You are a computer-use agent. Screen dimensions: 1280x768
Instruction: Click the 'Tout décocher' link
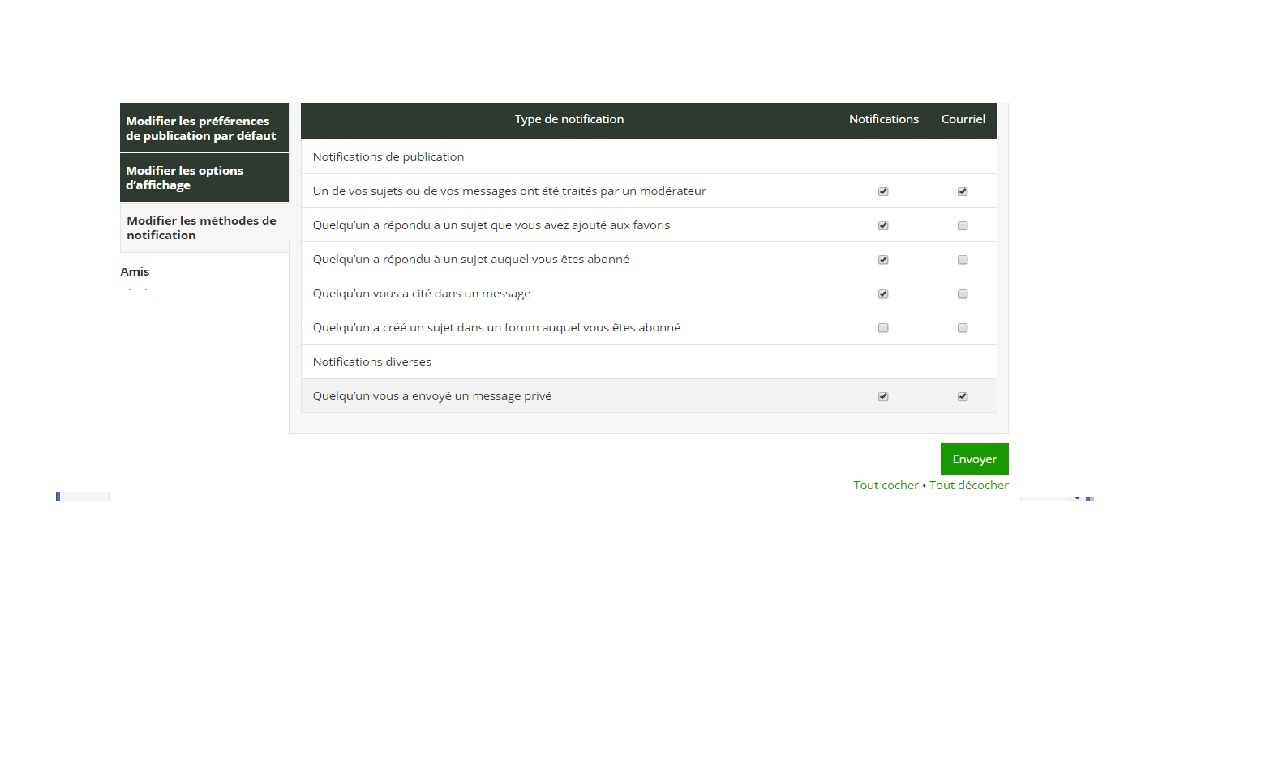[968, 485]
